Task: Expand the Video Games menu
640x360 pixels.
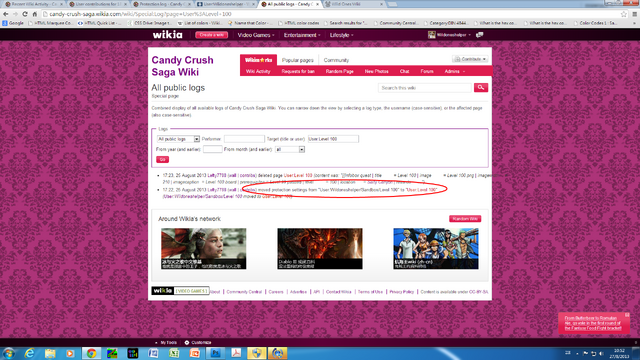Action: tap(256, 35)
